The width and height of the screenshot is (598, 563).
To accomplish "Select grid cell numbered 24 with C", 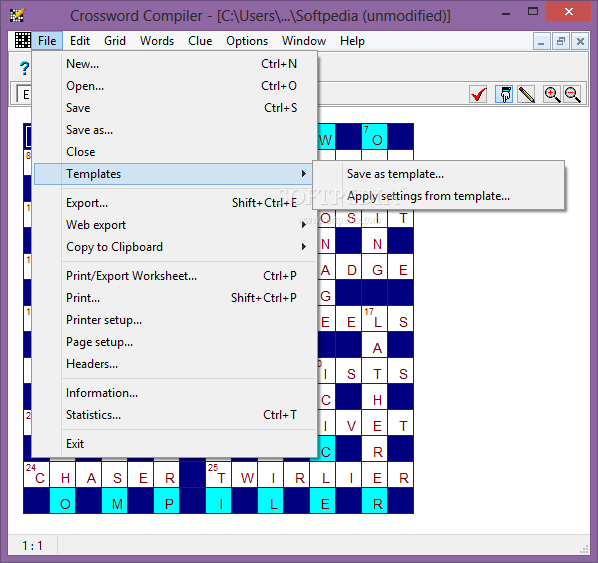I will pos(37,475).
